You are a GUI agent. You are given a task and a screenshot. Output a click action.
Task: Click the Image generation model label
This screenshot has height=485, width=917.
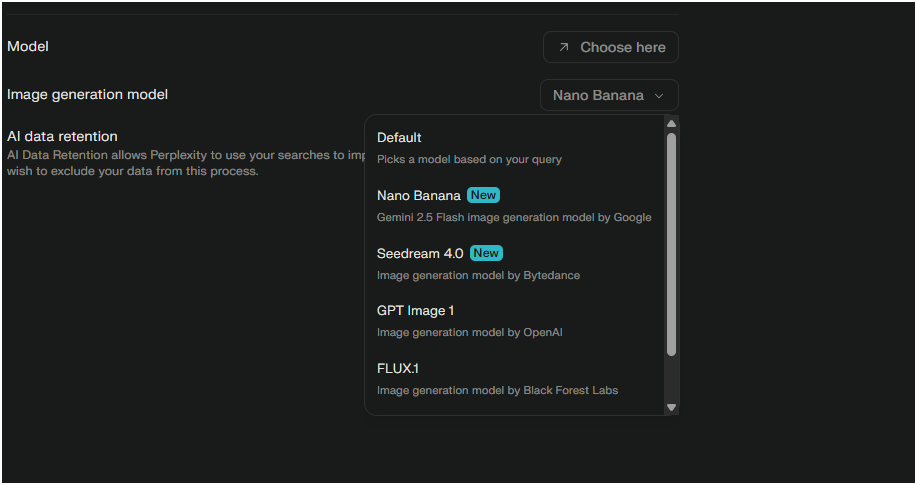pyautogui.click(x=88, y=95)
